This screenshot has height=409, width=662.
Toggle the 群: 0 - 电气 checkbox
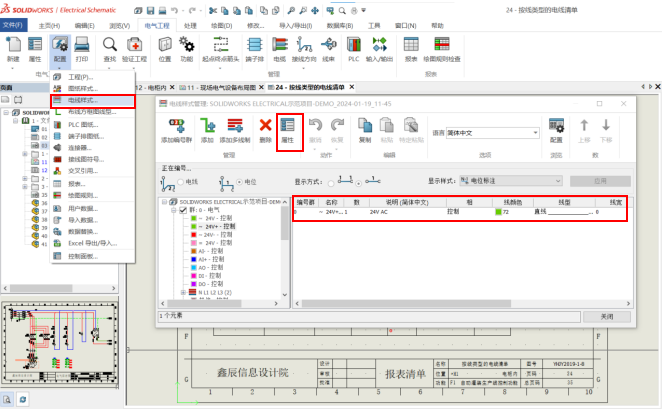(183, 210)
